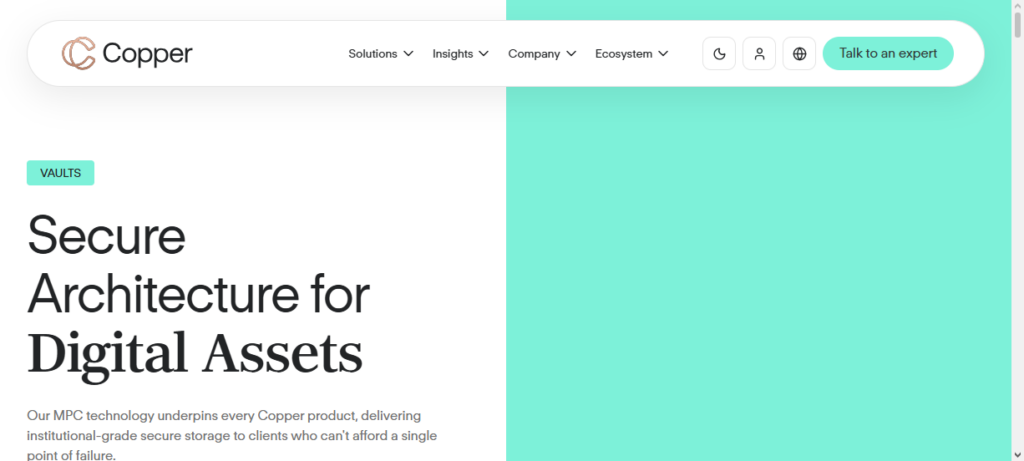The height and width of the screenshot is (461, 1024).
Task: Expand the chevron next to Ecosystem
Action: (x=663, y=54)
